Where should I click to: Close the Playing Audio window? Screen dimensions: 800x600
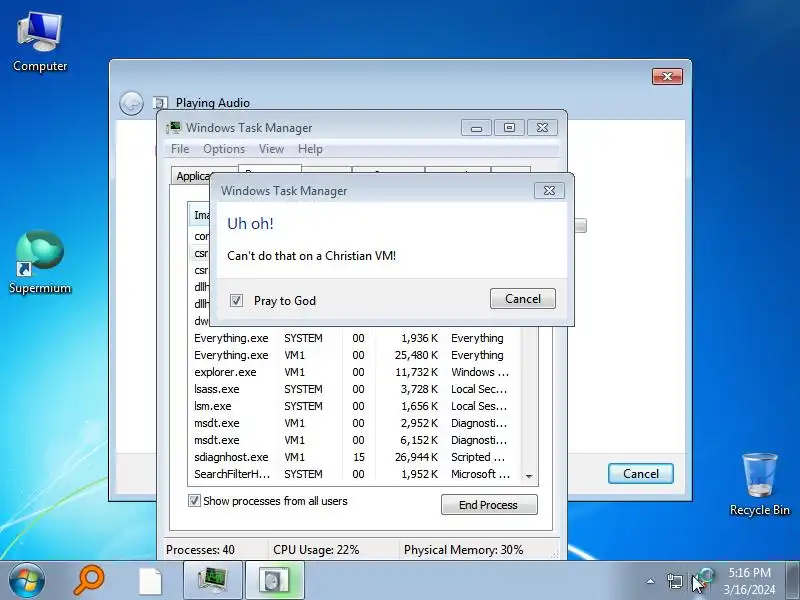[667, 77]
